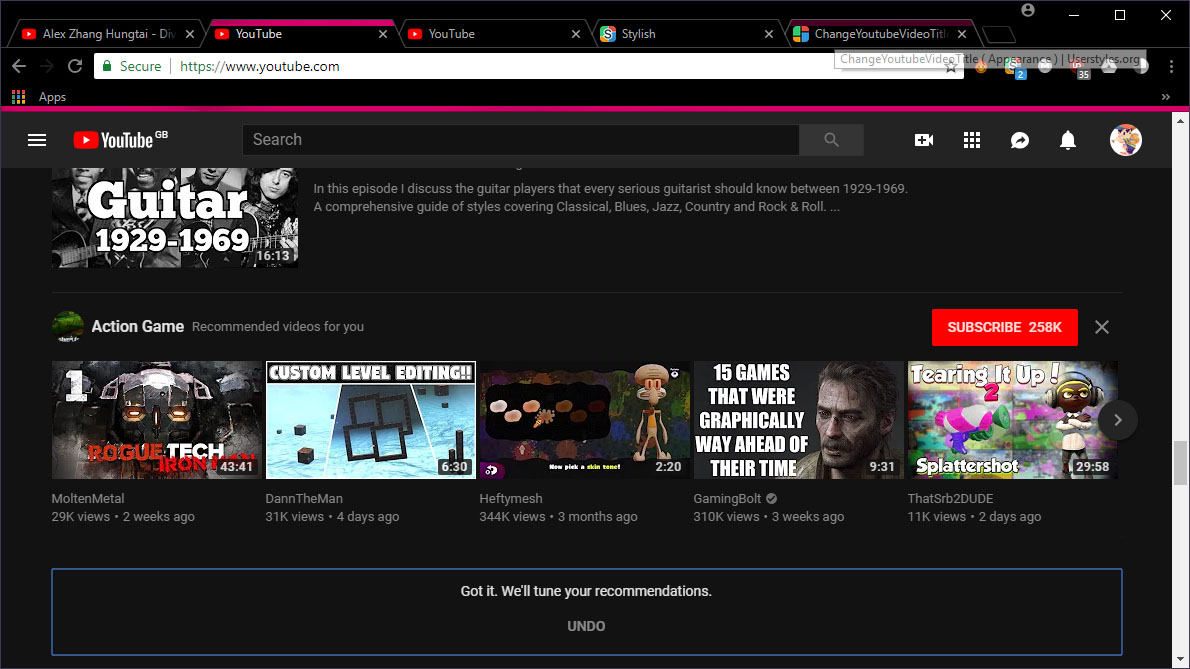
Task: Open a new tab button
Action: 998,34
